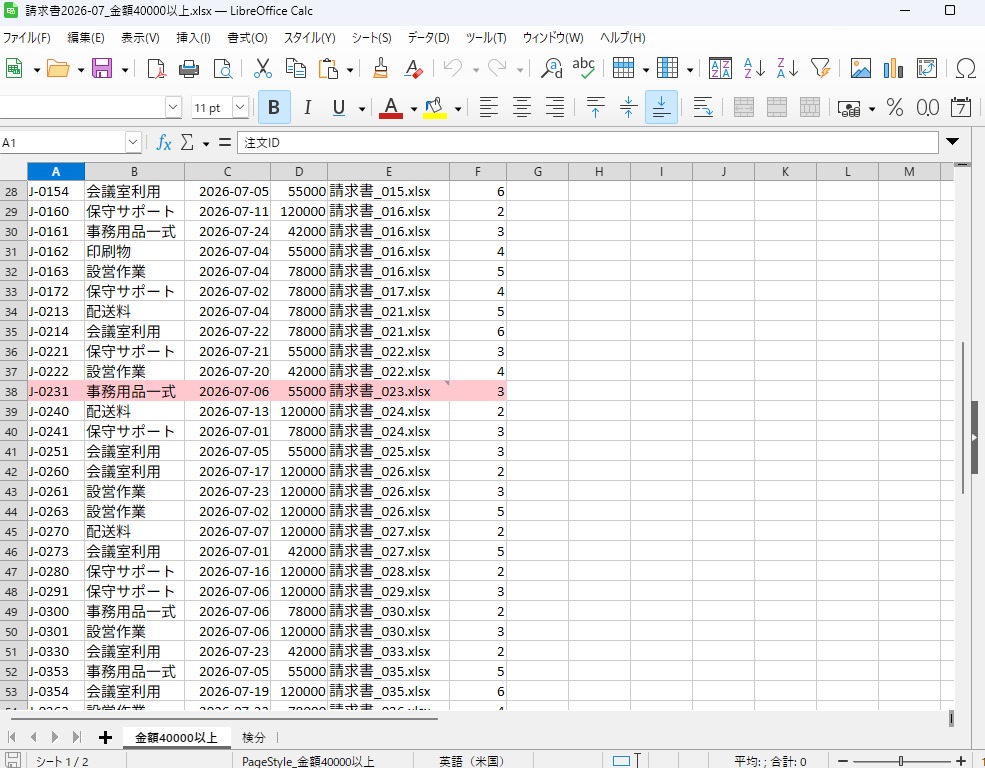Screen dimensions: 985x768
Task: Expand the formula bar
Action: click(x=952, y=141)
